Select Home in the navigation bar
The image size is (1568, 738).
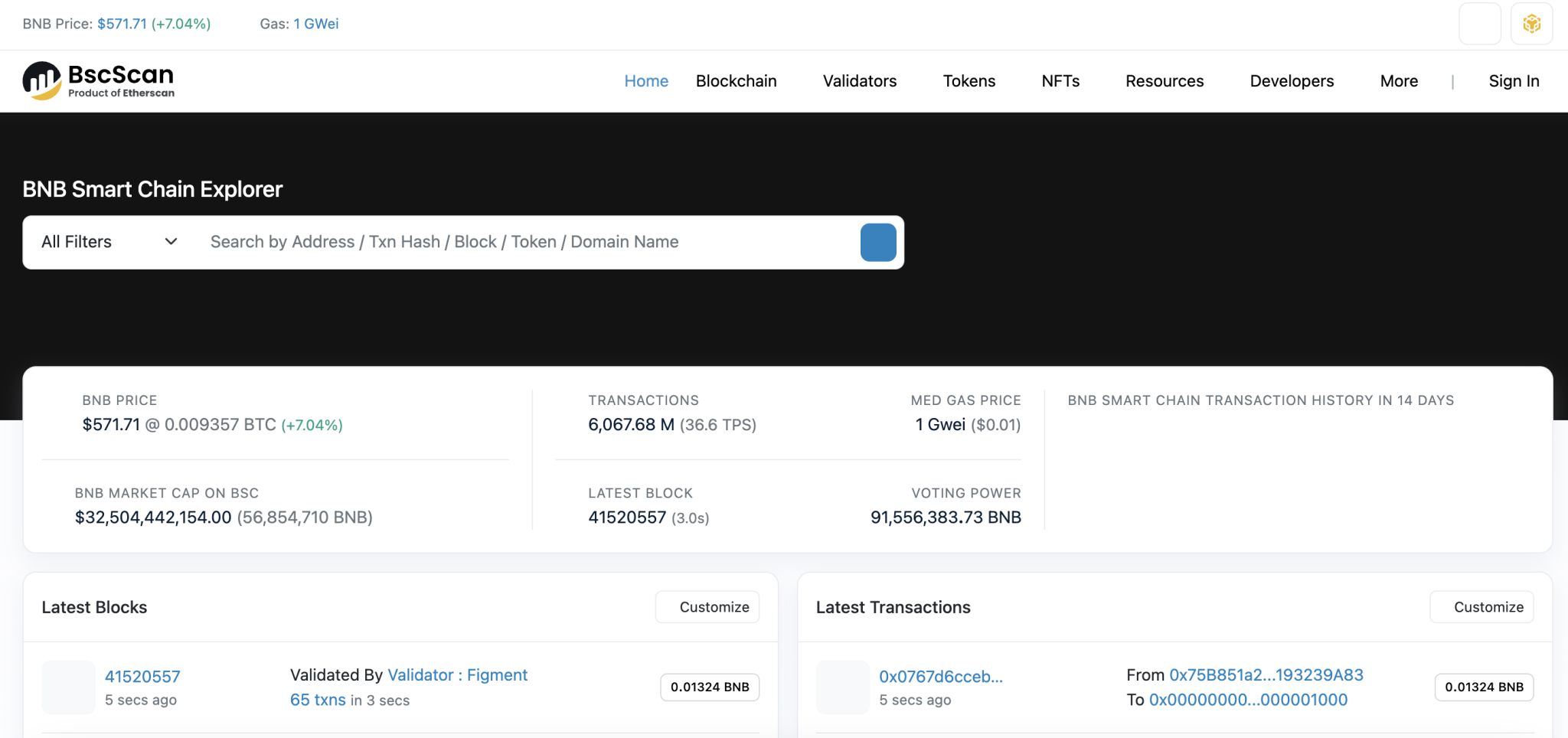point(646,81)
